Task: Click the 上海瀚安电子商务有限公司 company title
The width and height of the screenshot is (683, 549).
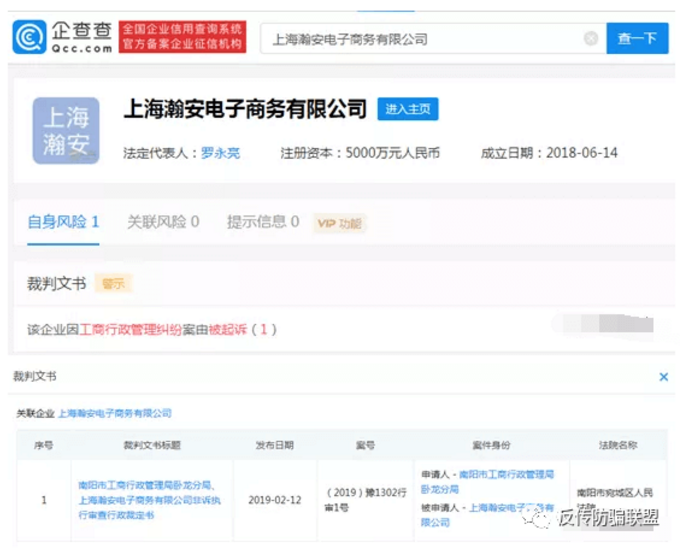Action: [x=245, y=109]
